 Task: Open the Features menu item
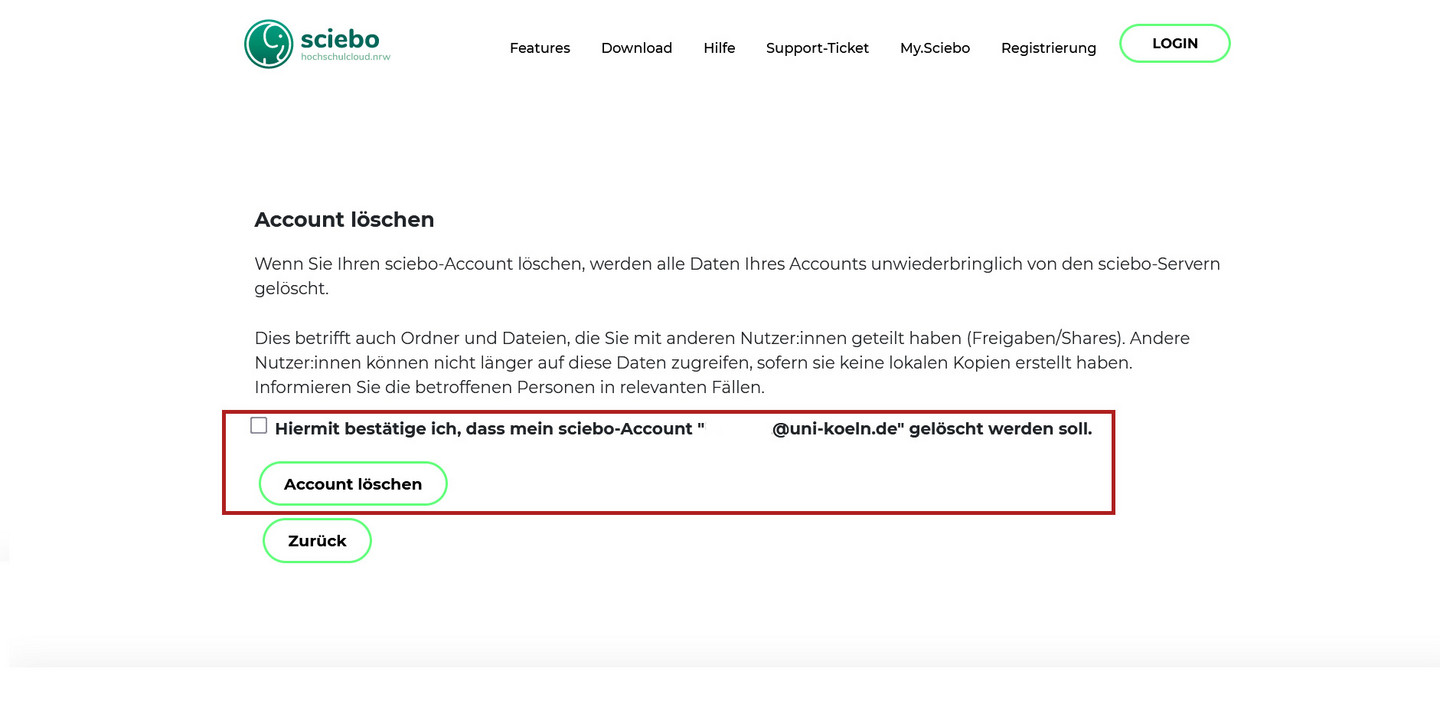click(x=540, y=48)
